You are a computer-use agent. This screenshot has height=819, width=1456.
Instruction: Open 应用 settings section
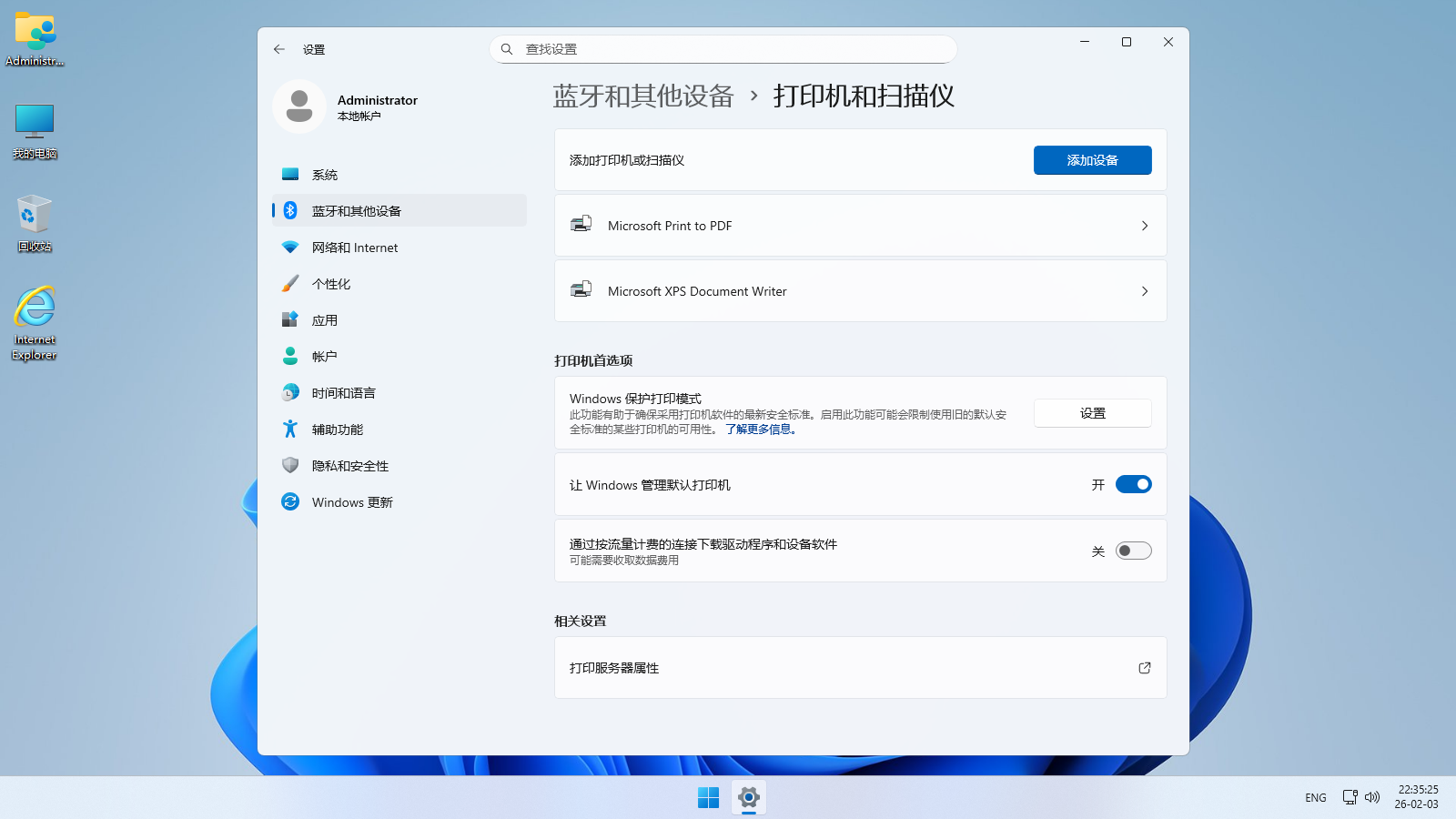(399, 319)
